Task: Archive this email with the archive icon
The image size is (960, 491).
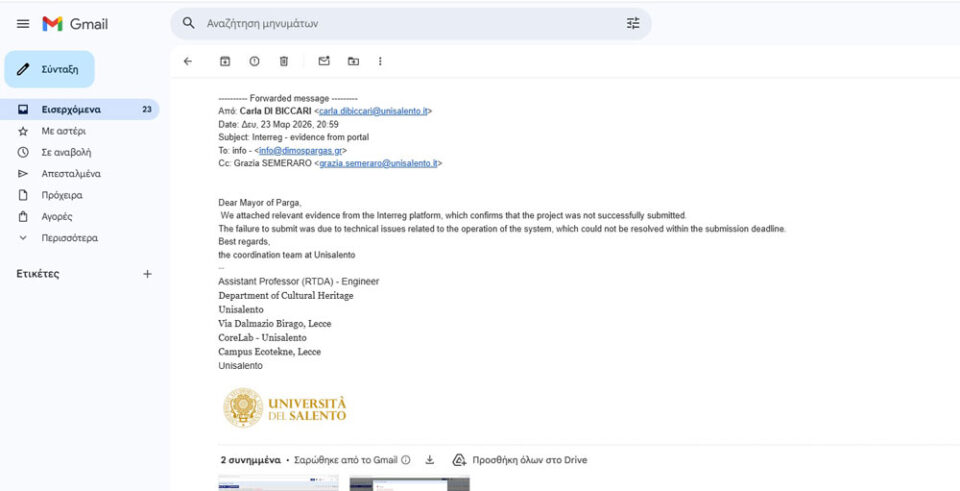Action: point(225,61)
